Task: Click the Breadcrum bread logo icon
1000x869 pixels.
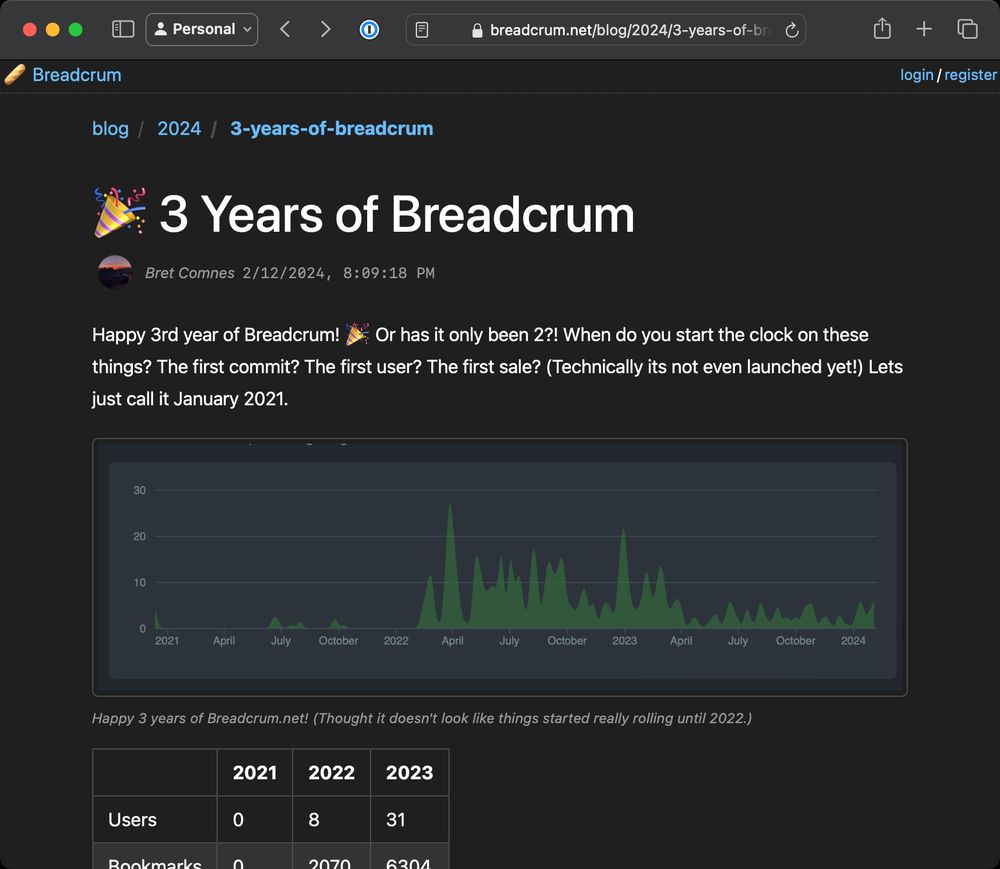Action: point(15,75)
